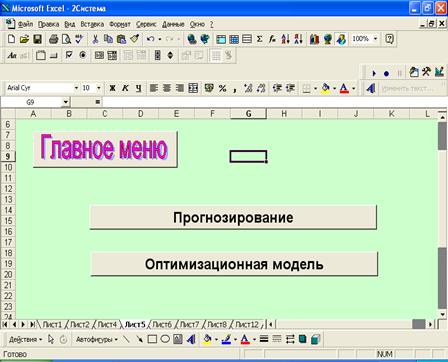The width and height of the screenshot is (448, 362).
Task: Select the Cut scissors icon
Action: 95,39
